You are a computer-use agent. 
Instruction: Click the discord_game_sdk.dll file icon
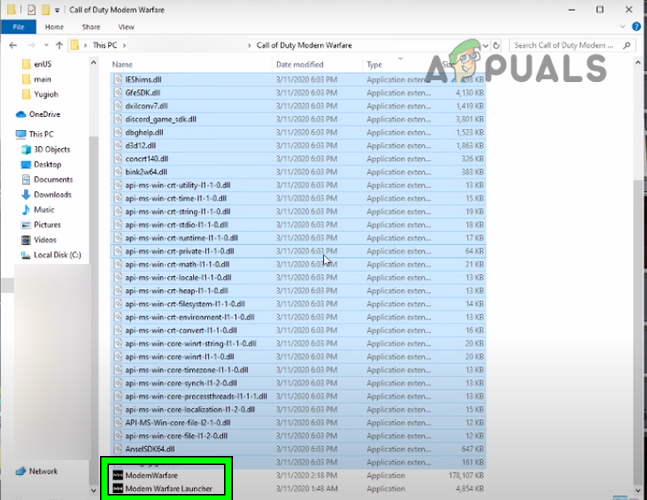pos(118,119)
